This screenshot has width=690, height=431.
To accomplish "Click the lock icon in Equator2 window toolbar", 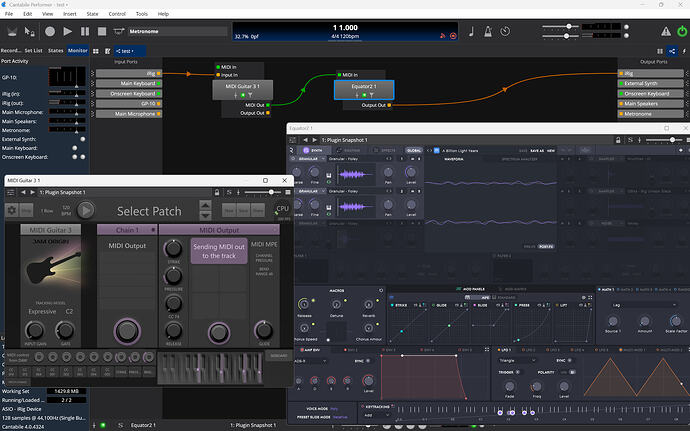I will click(x=618, y=140).
